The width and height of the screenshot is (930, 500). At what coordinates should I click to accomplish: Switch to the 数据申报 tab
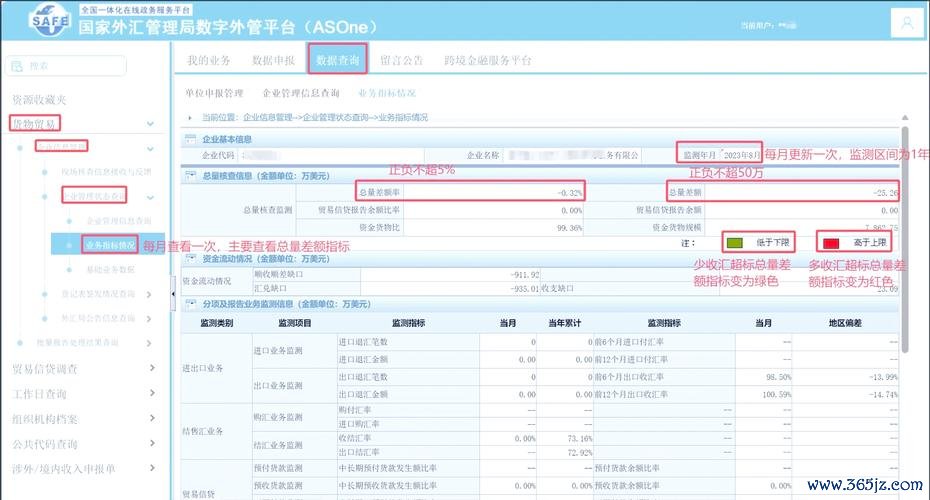[x=273, y=60]
